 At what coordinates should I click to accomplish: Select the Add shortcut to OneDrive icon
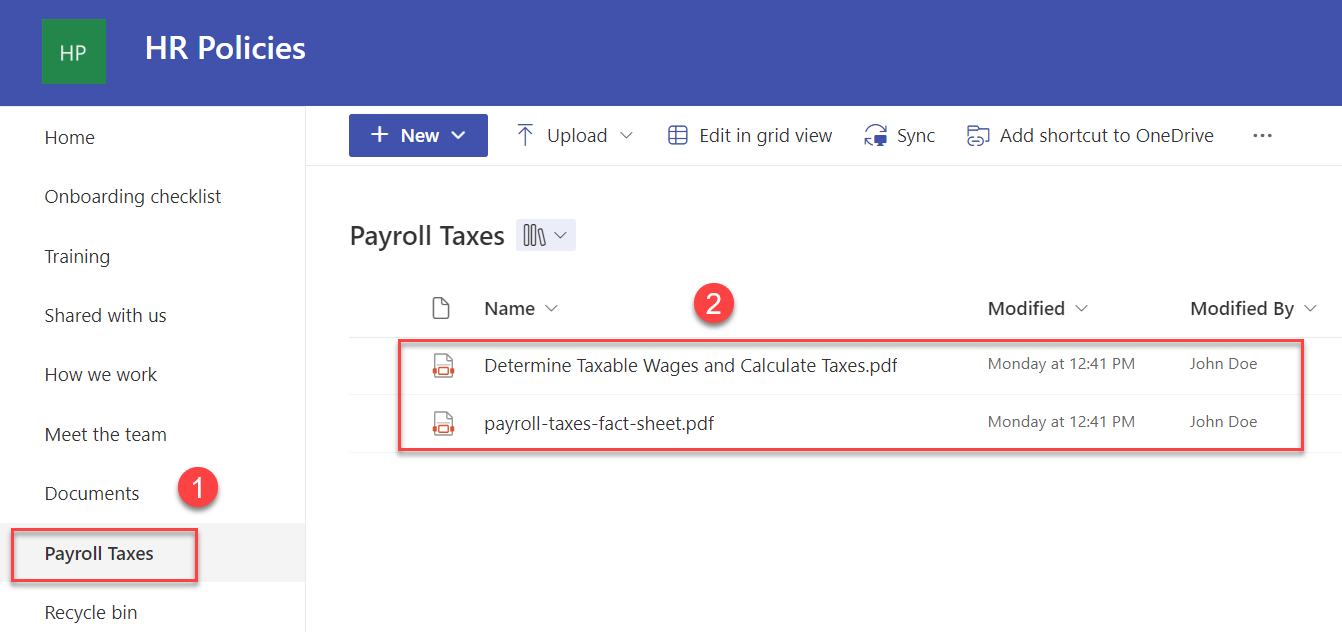[x=977, y=134]
